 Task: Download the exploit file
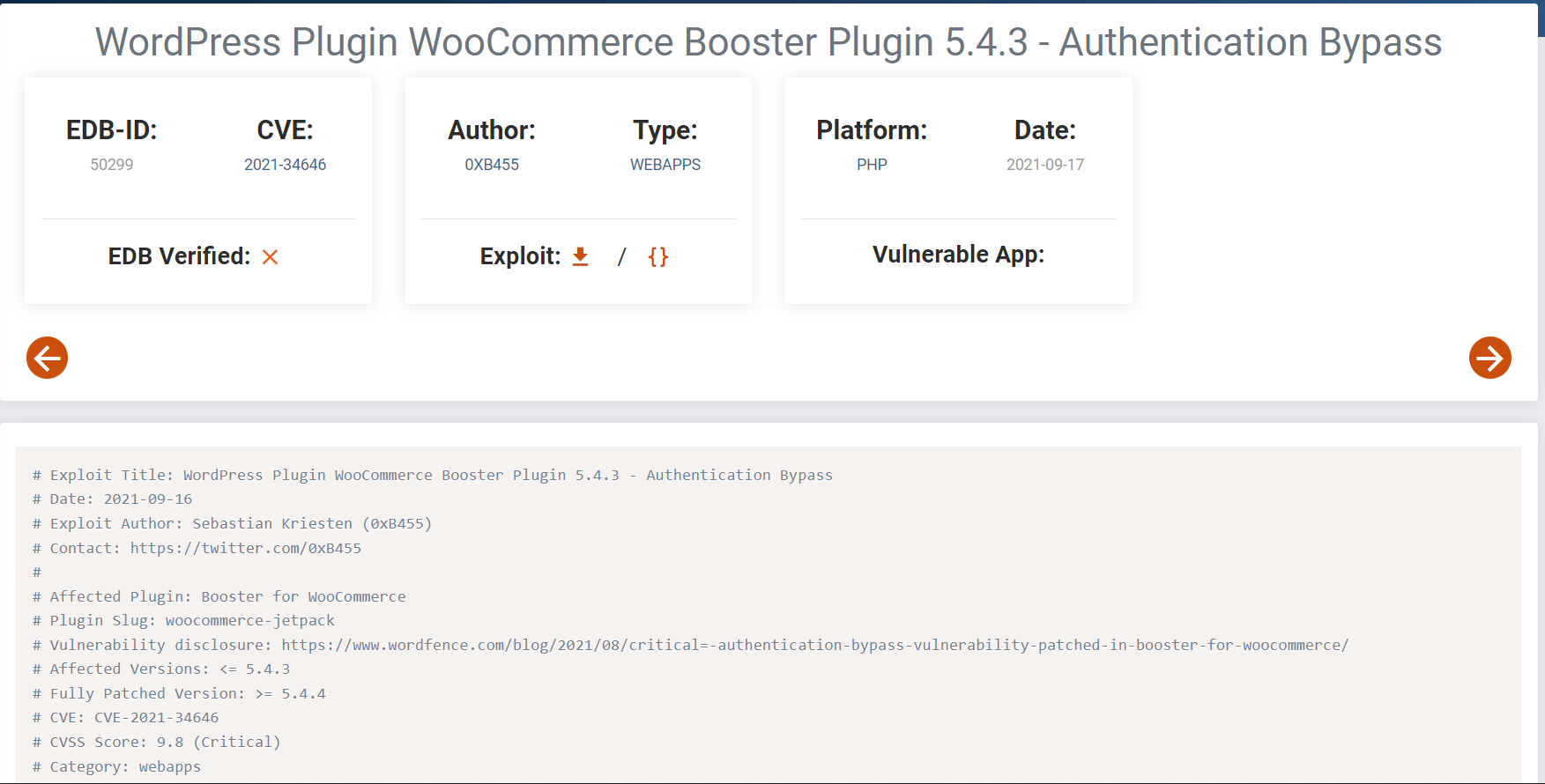tap(580, 256)
